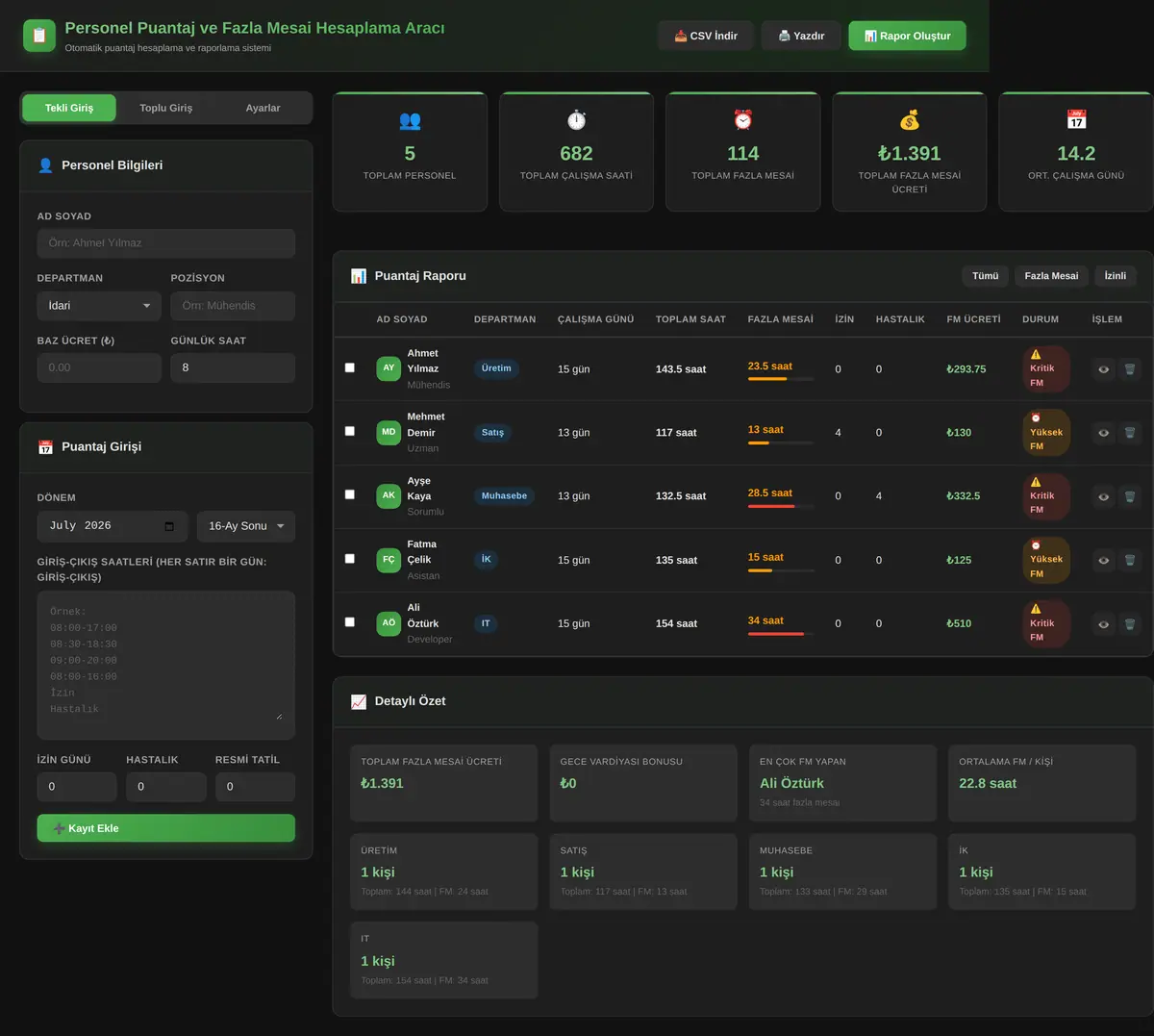Image resolution: width=1154 pixels, height=1036 pixels.
Task: Click trash icon in Fatma Çelik row
Action: click(x=1130, y=560)
